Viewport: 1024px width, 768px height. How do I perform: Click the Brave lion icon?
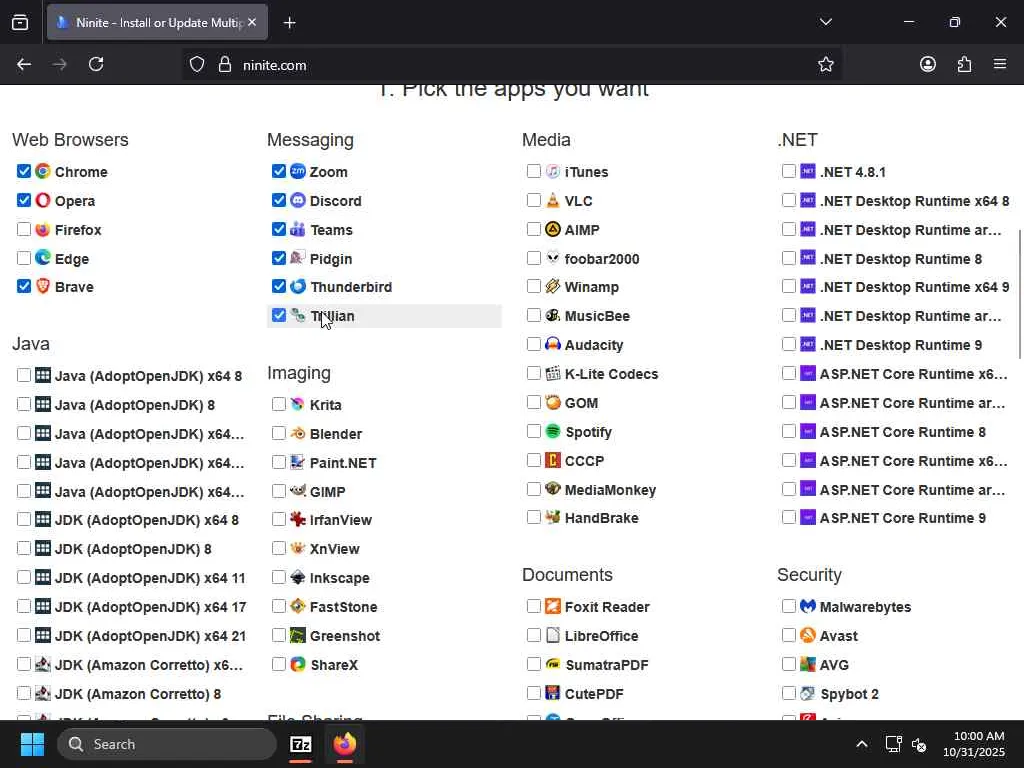pos(43,287)
